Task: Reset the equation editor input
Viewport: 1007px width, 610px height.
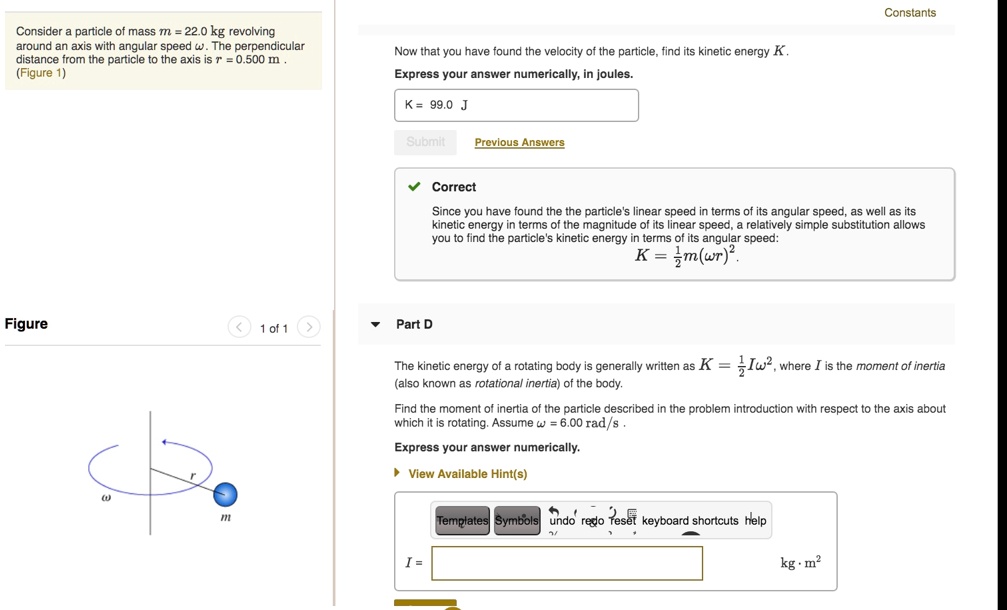Action: point(625,520)
